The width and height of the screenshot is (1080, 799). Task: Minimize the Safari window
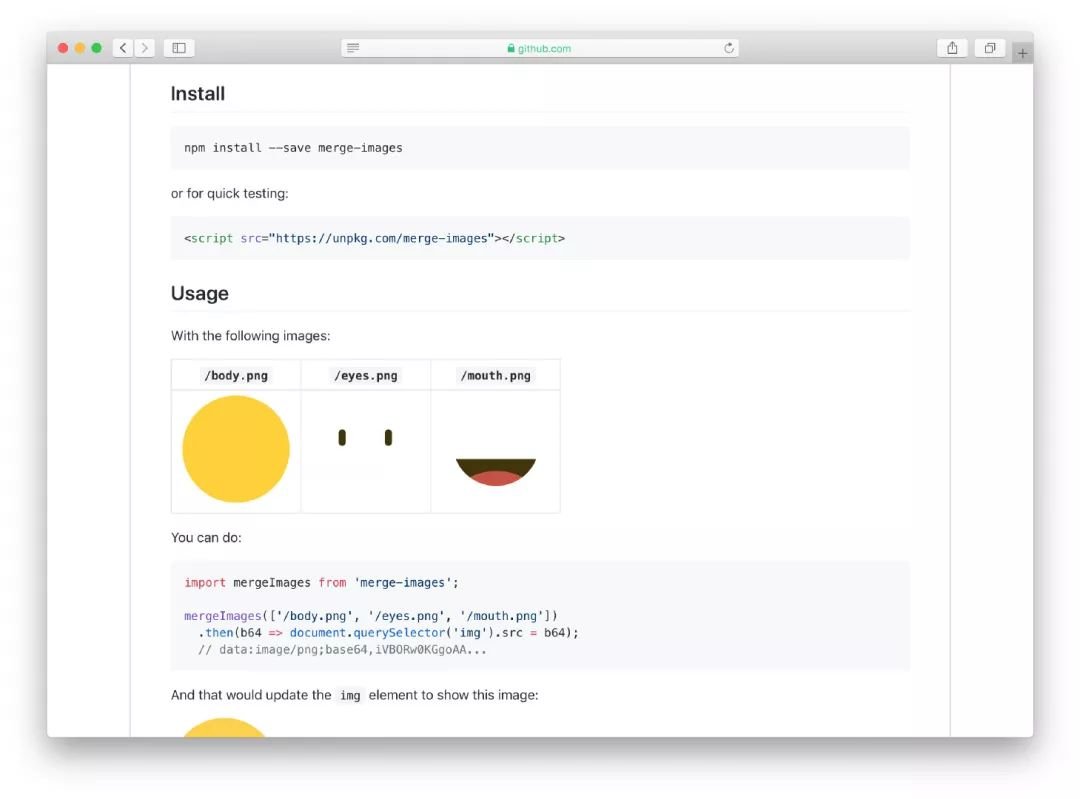coord(80,48)
